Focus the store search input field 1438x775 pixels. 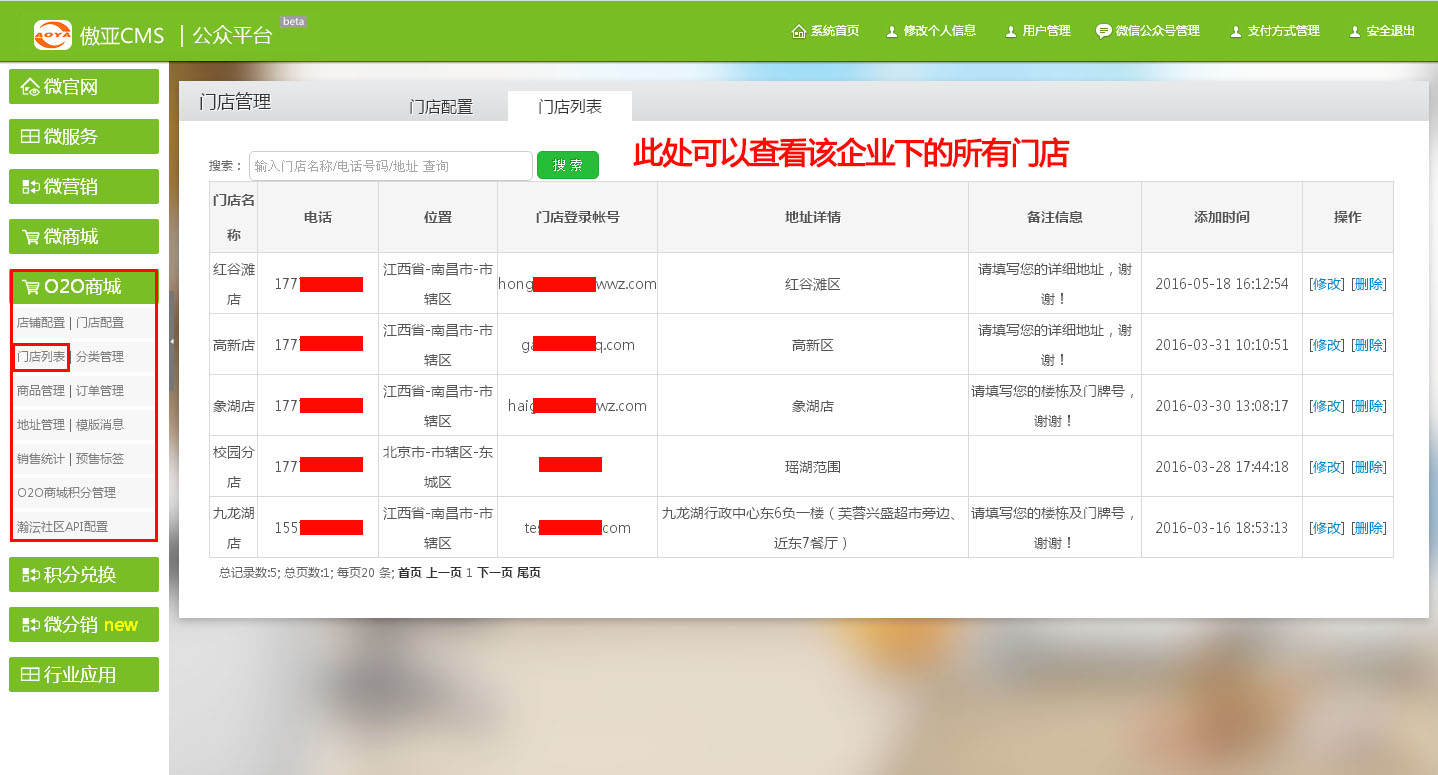pyautogui.click(x=390, y=166)
